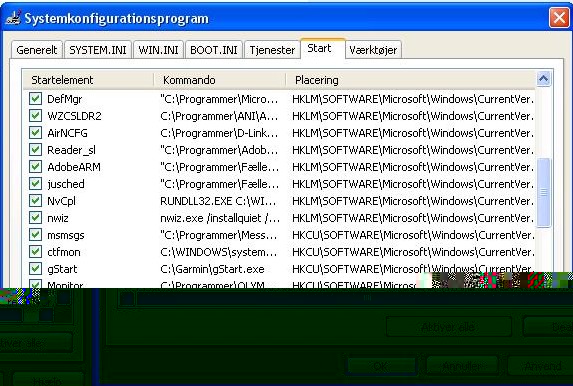Toggle the AirNCFG checkbox
Screen dimensions: 573x386
point(35,133)
